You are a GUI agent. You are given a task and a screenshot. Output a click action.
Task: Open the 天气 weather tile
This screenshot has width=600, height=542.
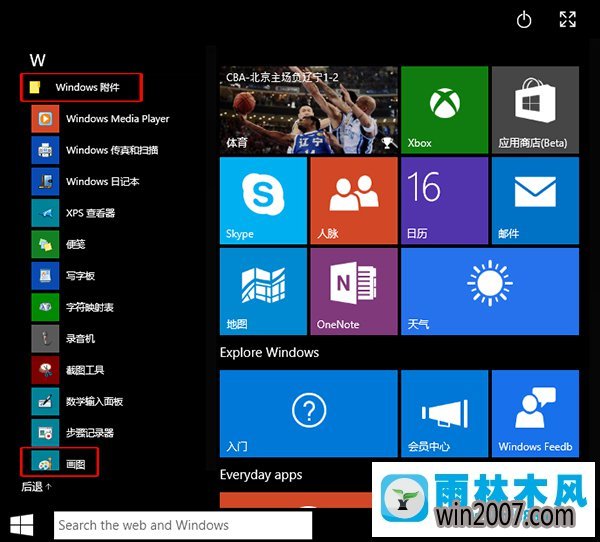490,291
